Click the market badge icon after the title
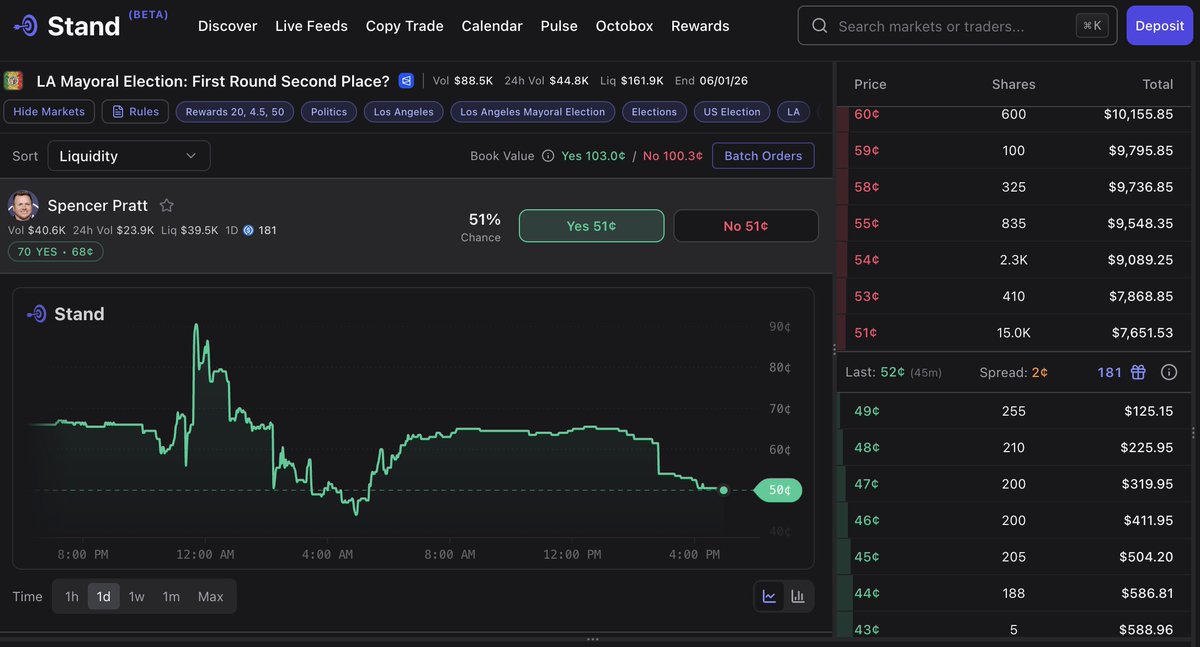 (406, 81)
